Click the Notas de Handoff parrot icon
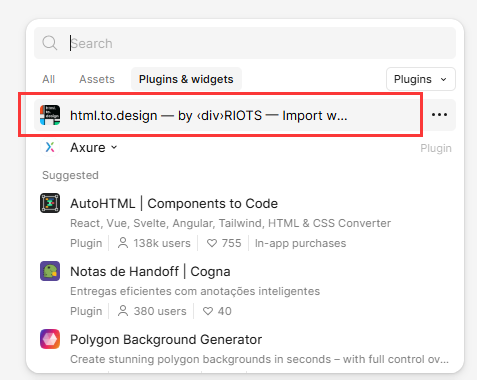 (x=50, y=271)
